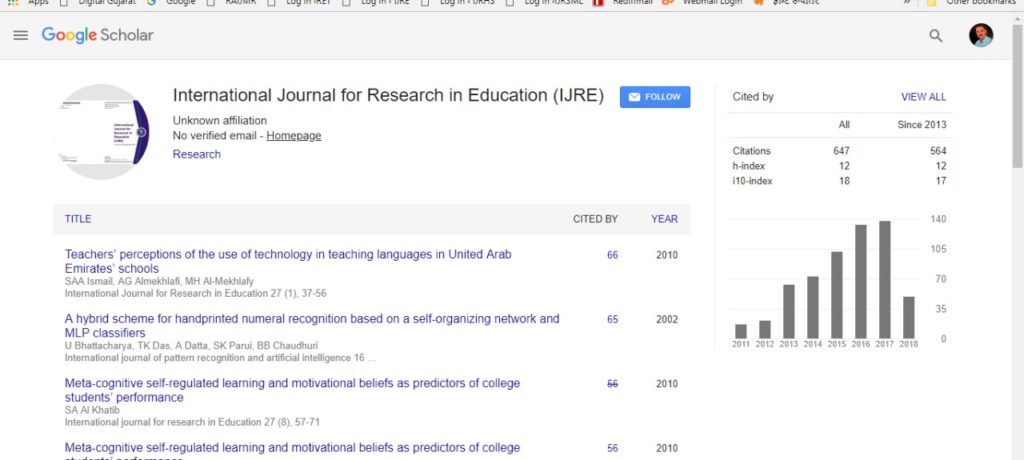Click the 2012 bar in the citations chart
The height and width of the screenshot is (460, 1024).
point(765,329)
